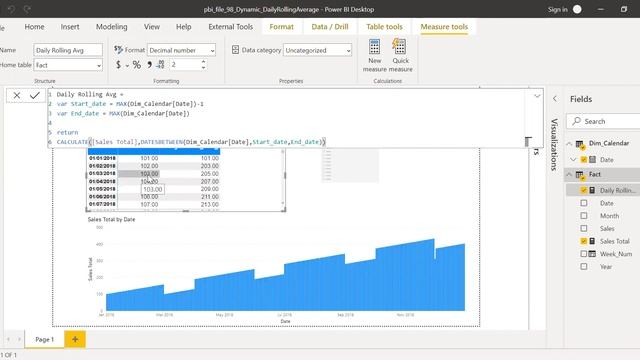Click the Daily Rolling measure calculator icon
The image size is (640, 360).
tap(592, 190)
